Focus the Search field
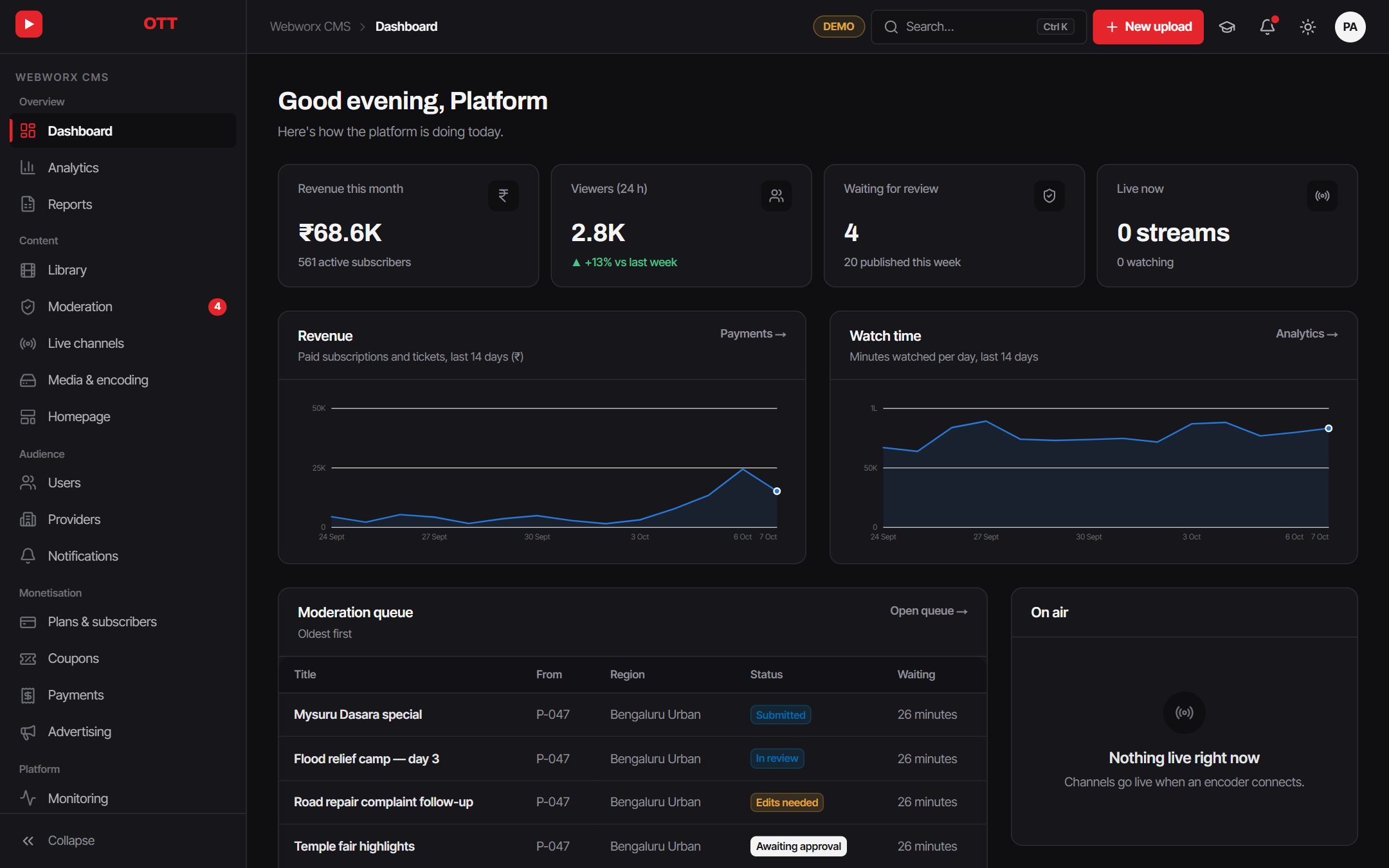1389x868 pixels. [978, 27]
